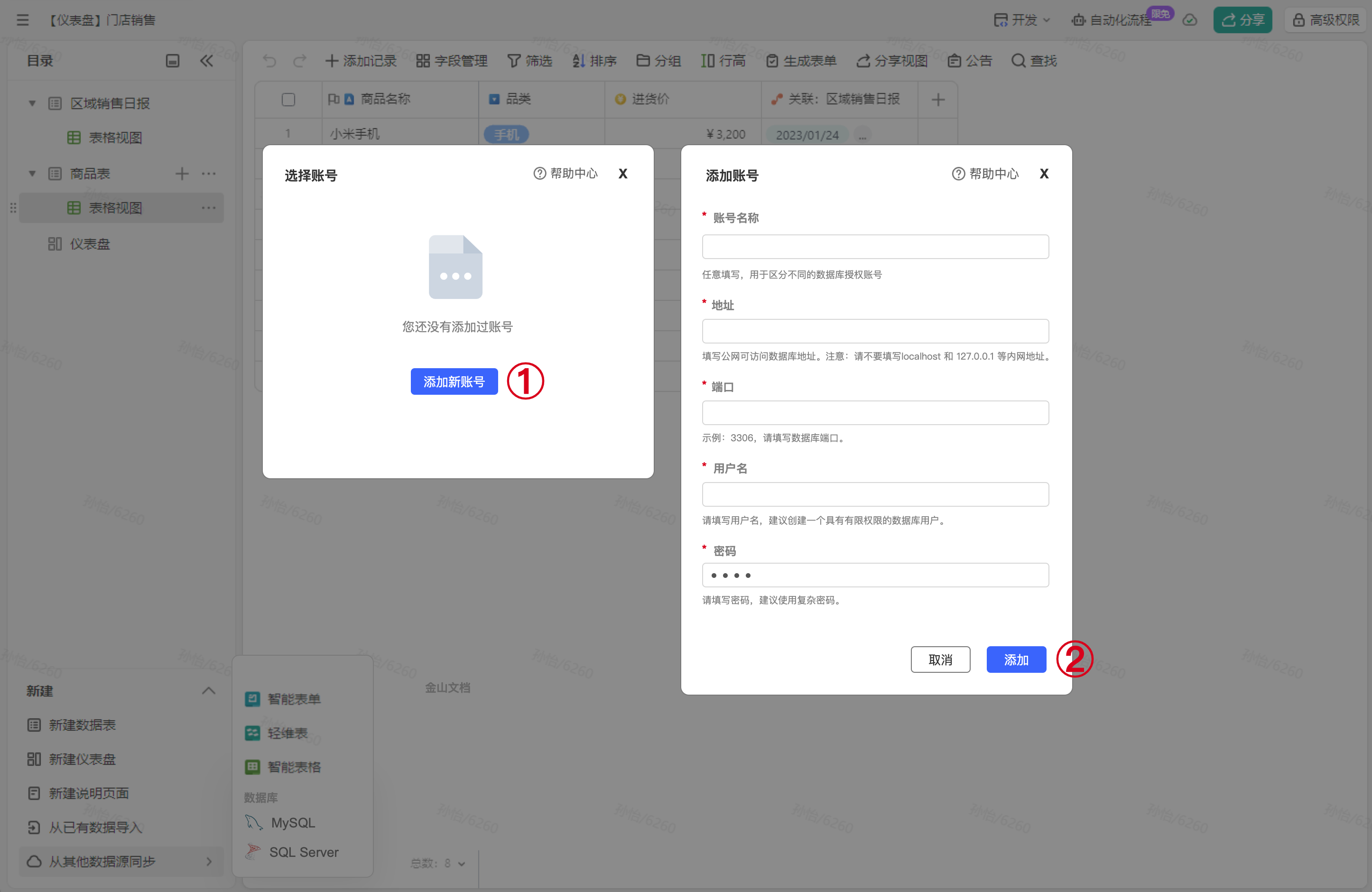Collapse the 区域销售日报 tree node
The image size is (1372, 892).
pyautogui.click(x=32, y=104)
